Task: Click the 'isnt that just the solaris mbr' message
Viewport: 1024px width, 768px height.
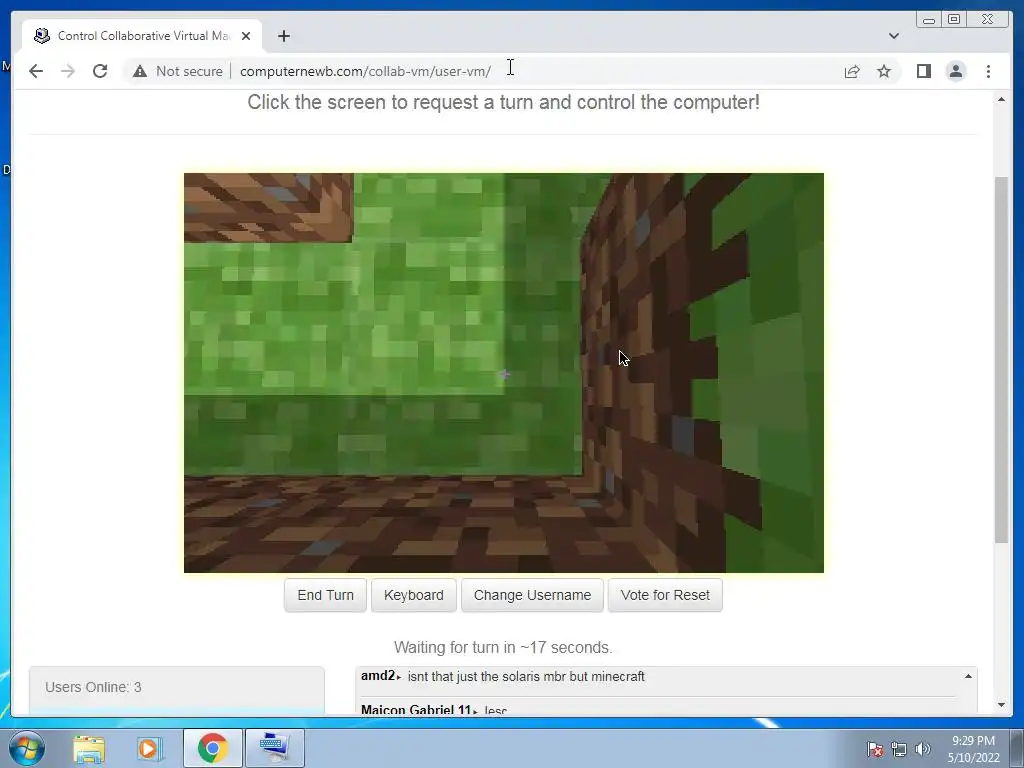Action: pyautogui.click(x=526, y=677)
